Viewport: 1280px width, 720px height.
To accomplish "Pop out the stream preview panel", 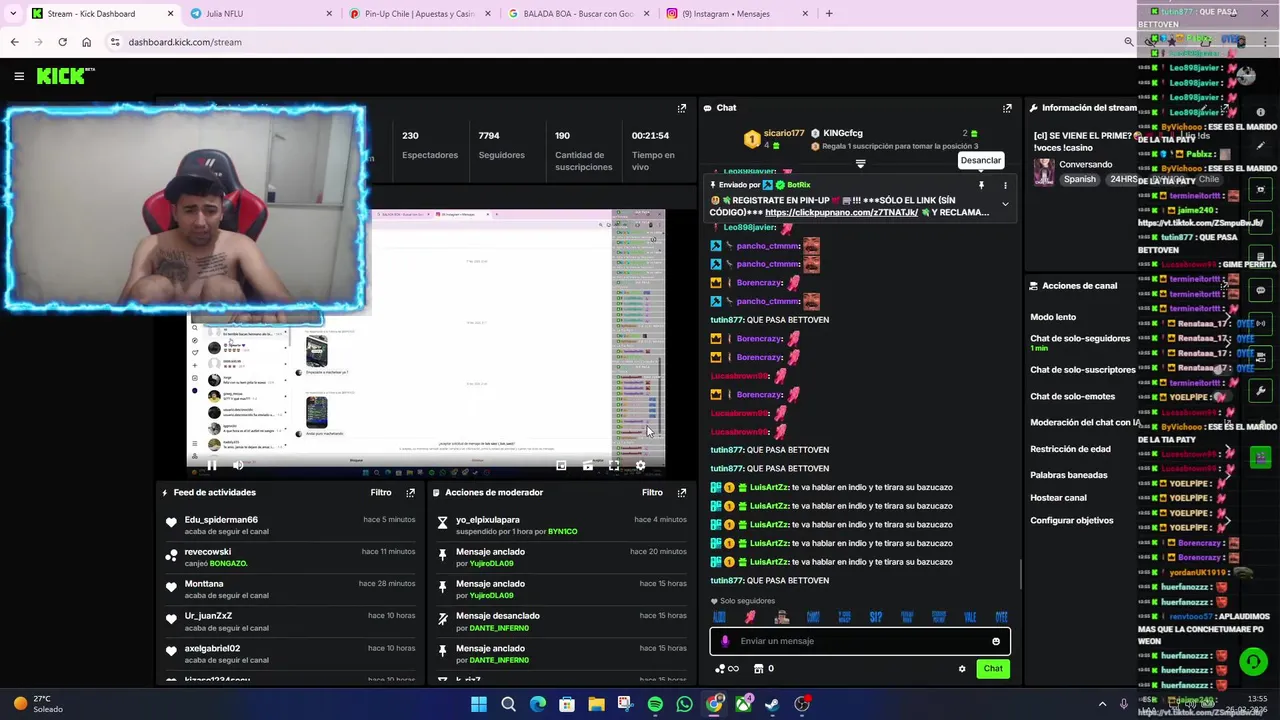I will tap(682, 108).
